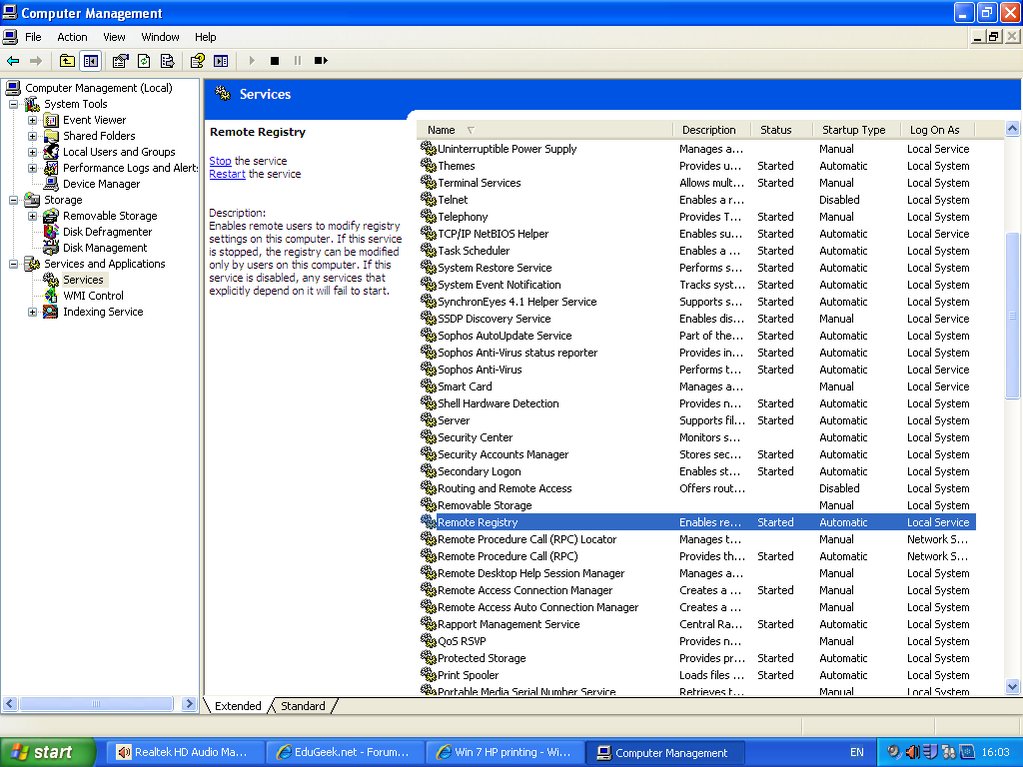Viewport: 1023px width, 767px height.
Task: Click the Disk Defragmenter tree icon
Action: click(x=51, y=232)
